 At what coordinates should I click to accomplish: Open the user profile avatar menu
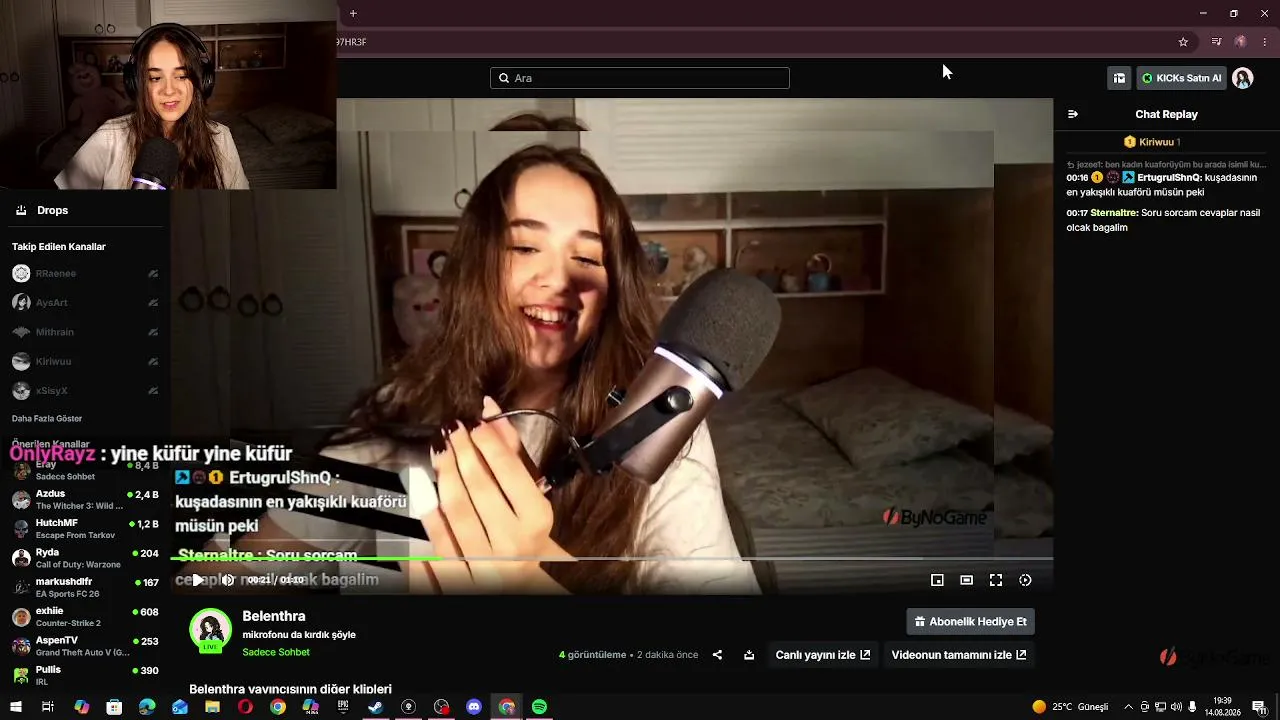point(1242,78)
